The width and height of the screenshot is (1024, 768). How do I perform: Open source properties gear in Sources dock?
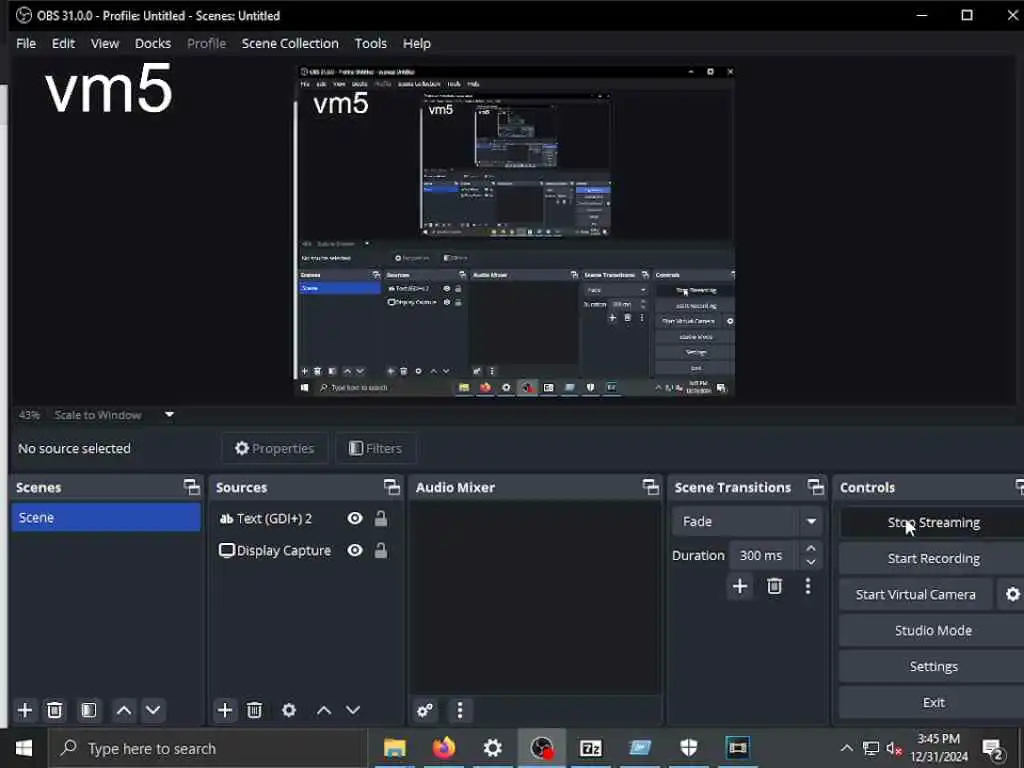(289, 710)
